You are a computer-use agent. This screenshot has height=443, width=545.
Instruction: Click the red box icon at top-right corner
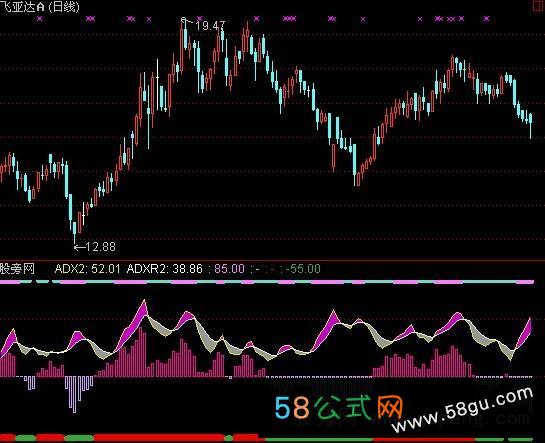[538, 6]
